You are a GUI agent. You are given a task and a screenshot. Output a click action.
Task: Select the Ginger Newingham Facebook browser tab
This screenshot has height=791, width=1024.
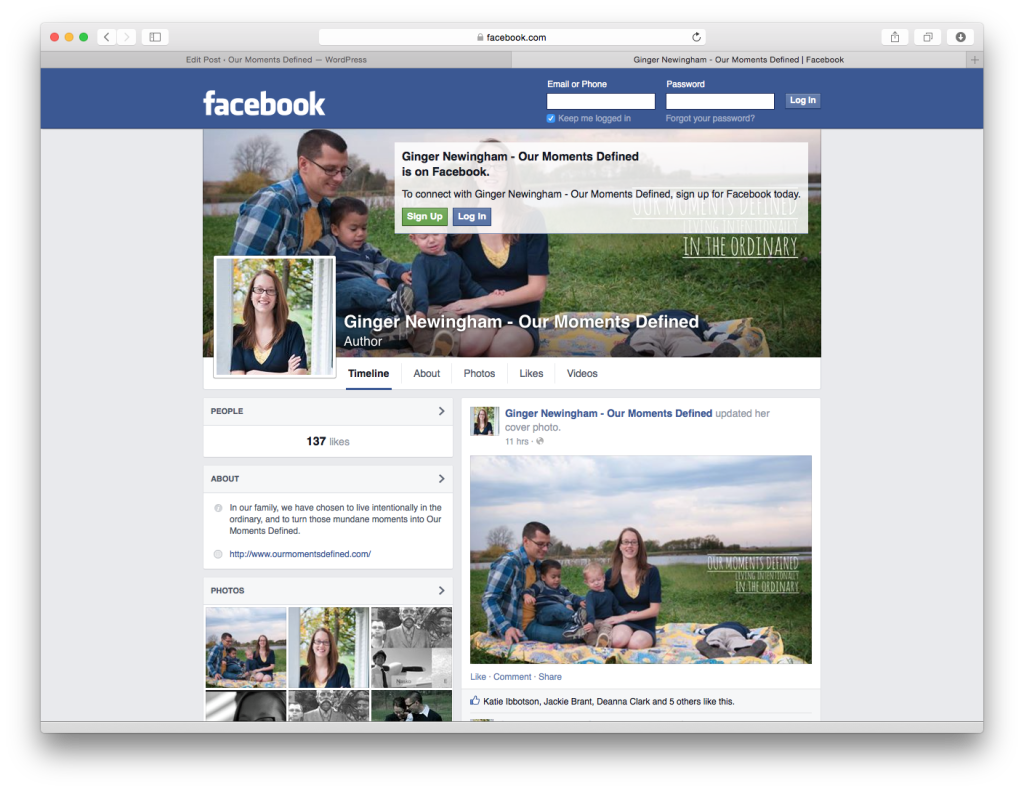click(739, 59)
